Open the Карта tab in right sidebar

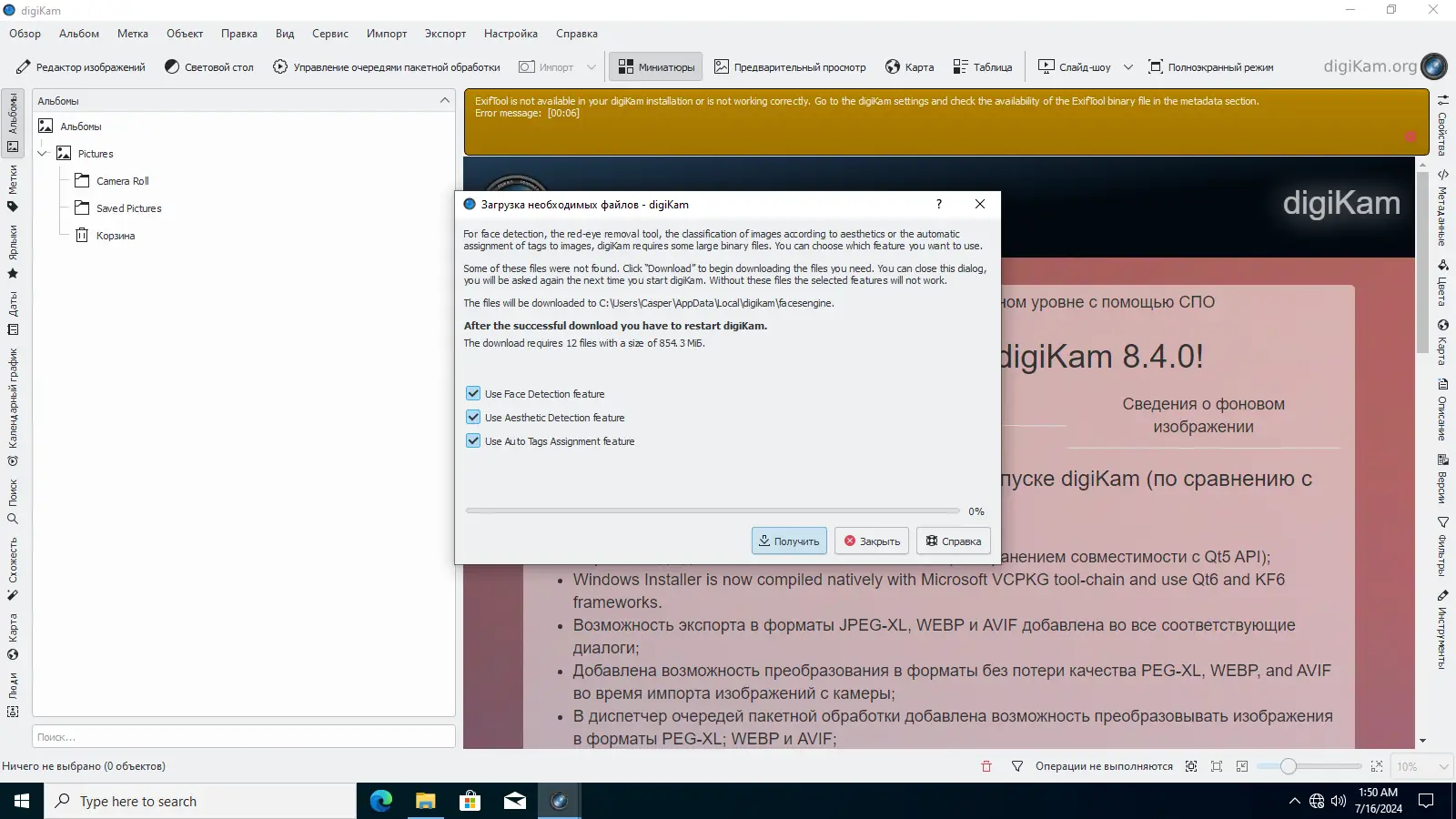coord(1443,342)
